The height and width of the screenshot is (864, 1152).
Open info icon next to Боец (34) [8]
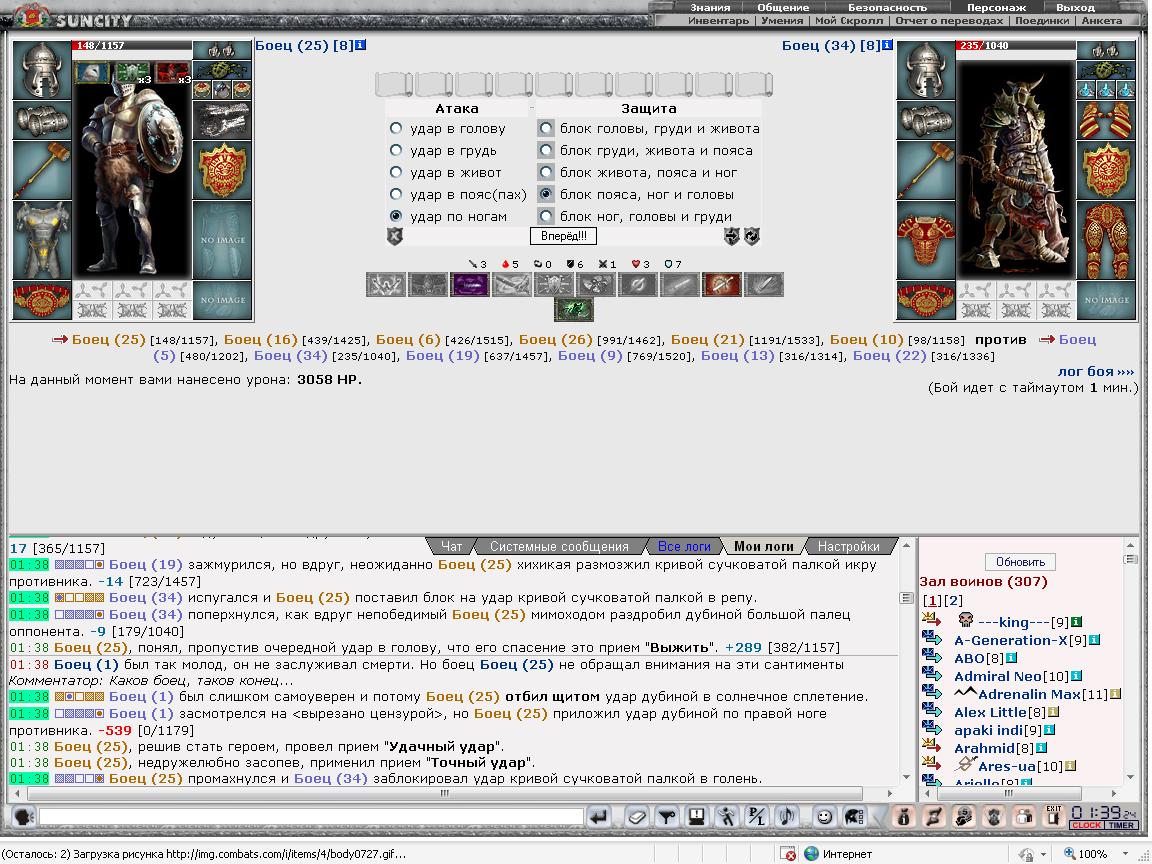[888, 46]
